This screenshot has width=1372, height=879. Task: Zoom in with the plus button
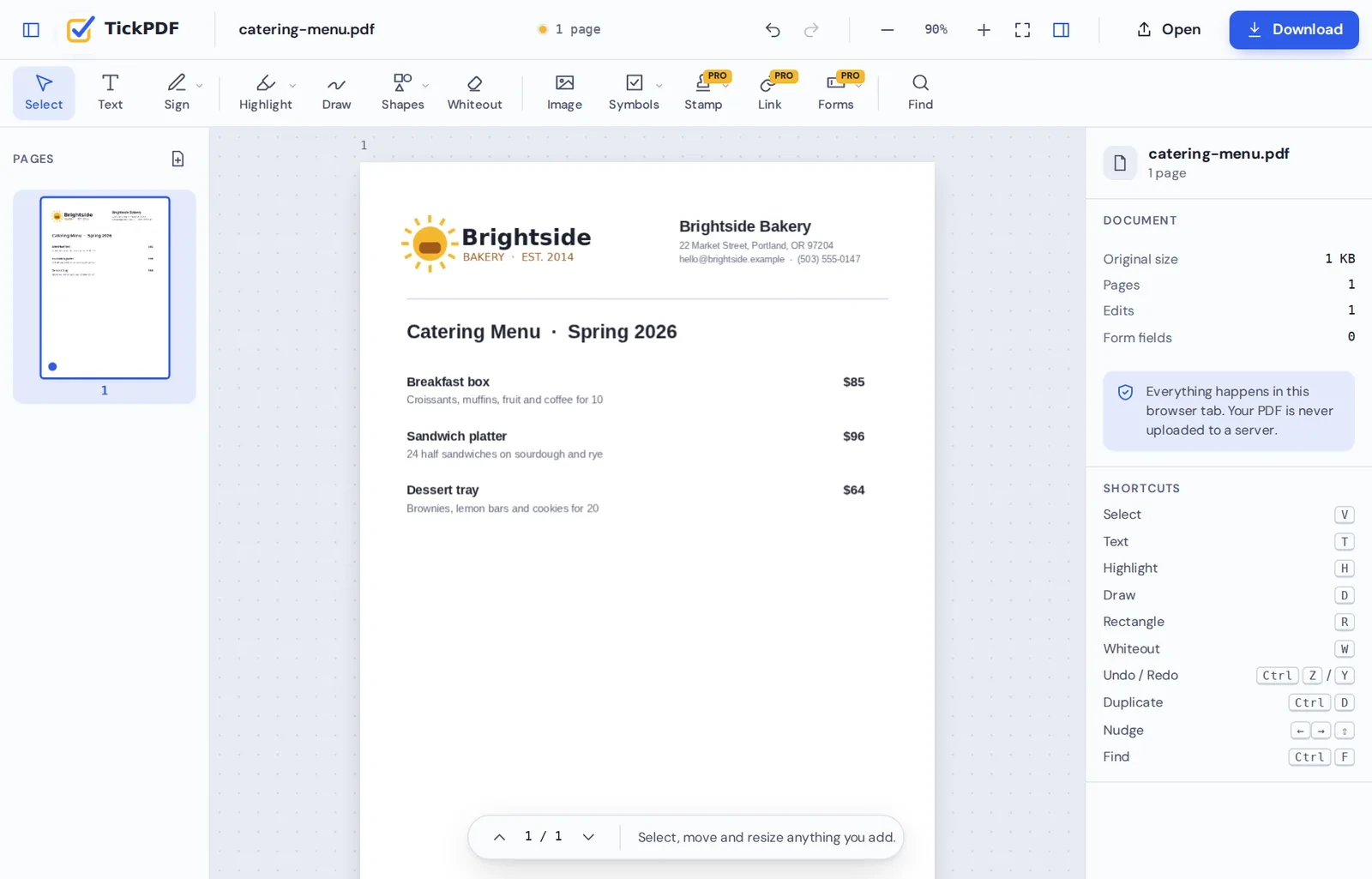(x=984, y=30)
